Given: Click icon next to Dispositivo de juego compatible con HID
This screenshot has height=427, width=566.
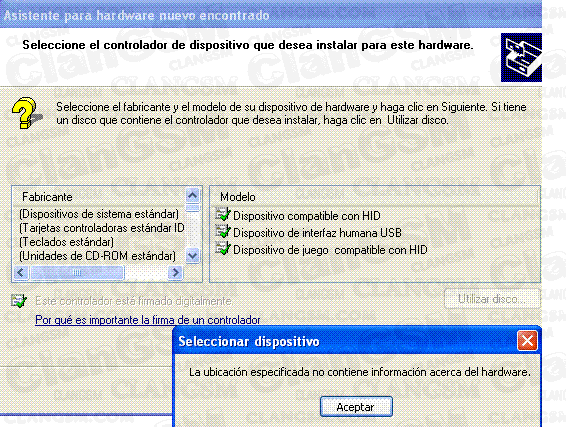Looking at the screenshot, I should 223,248.
